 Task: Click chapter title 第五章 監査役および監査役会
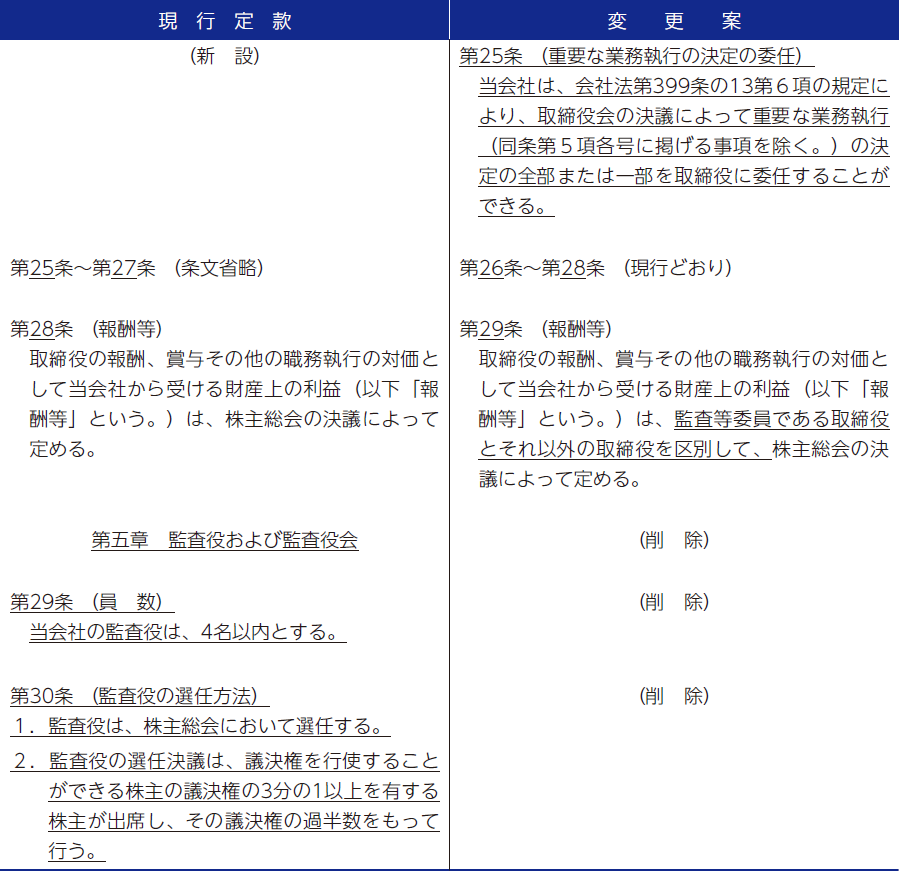point(224,541)
